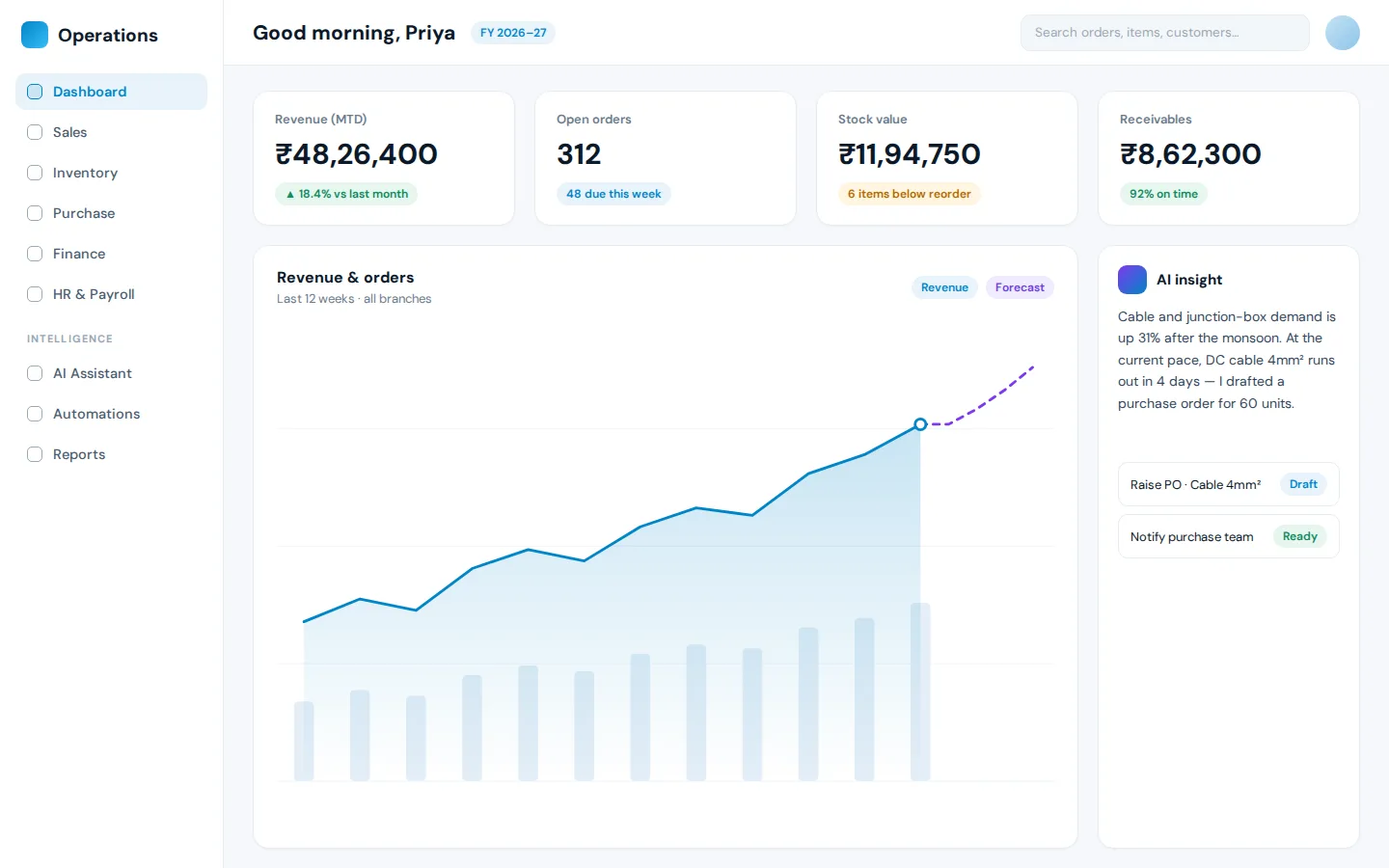Click the FY 2026–27 badge

coord(513,33)
